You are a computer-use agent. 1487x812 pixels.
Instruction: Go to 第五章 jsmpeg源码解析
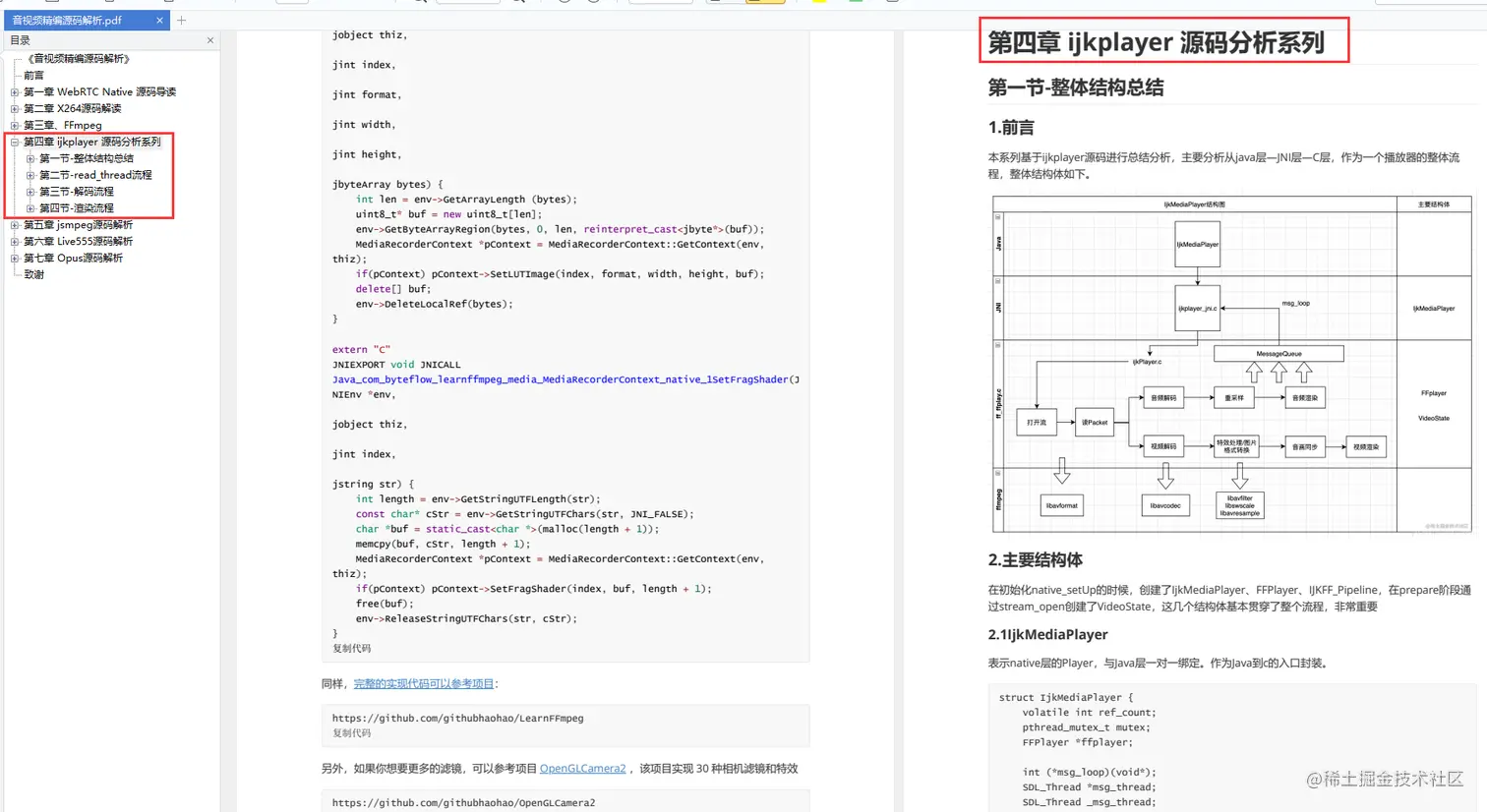[x=78, y=225]
